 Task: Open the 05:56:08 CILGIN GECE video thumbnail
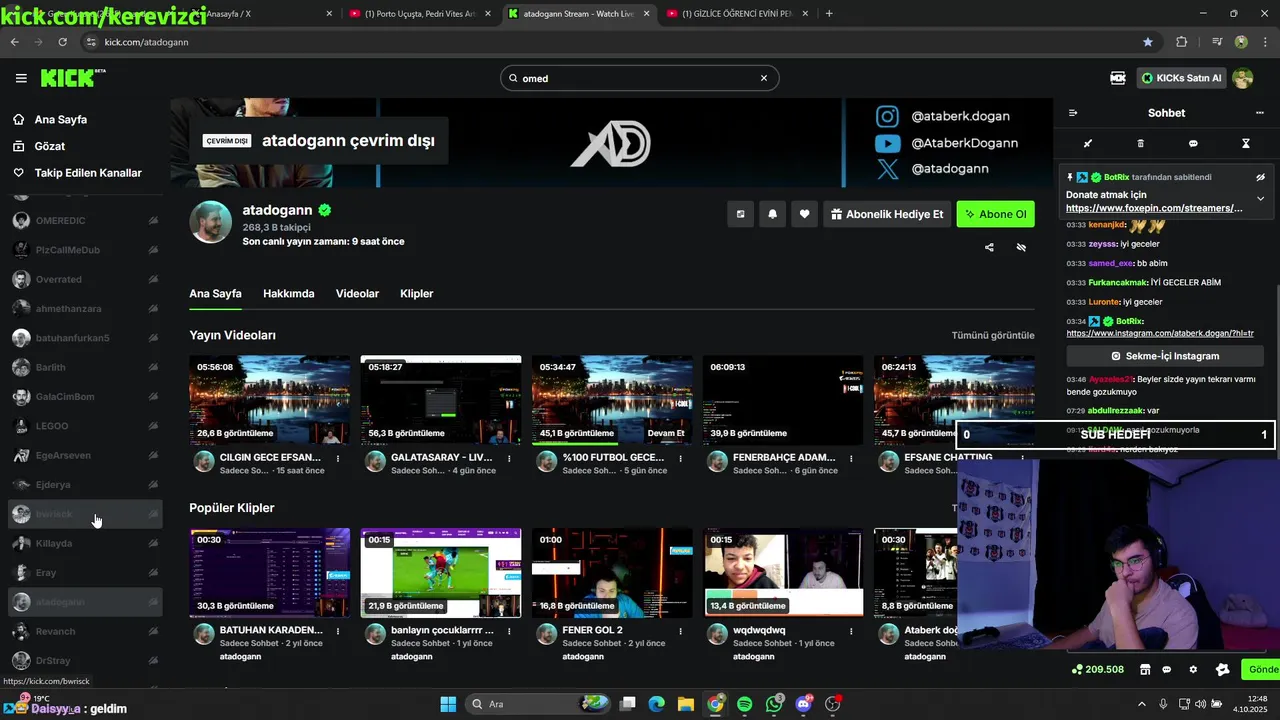click(x=270, y=400)
